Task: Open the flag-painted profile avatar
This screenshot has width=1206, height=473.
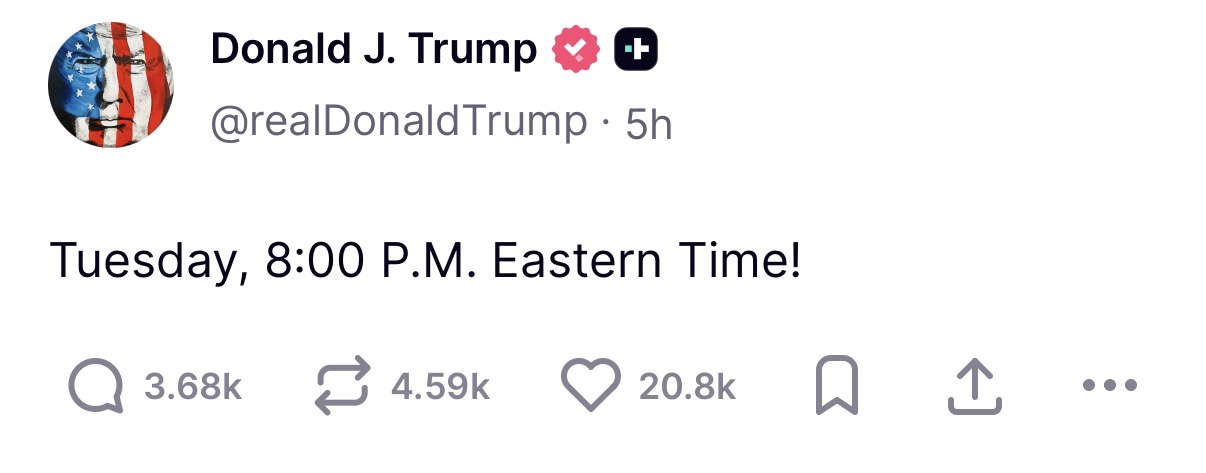Action: pyautogui.click(x=111, y=85)
